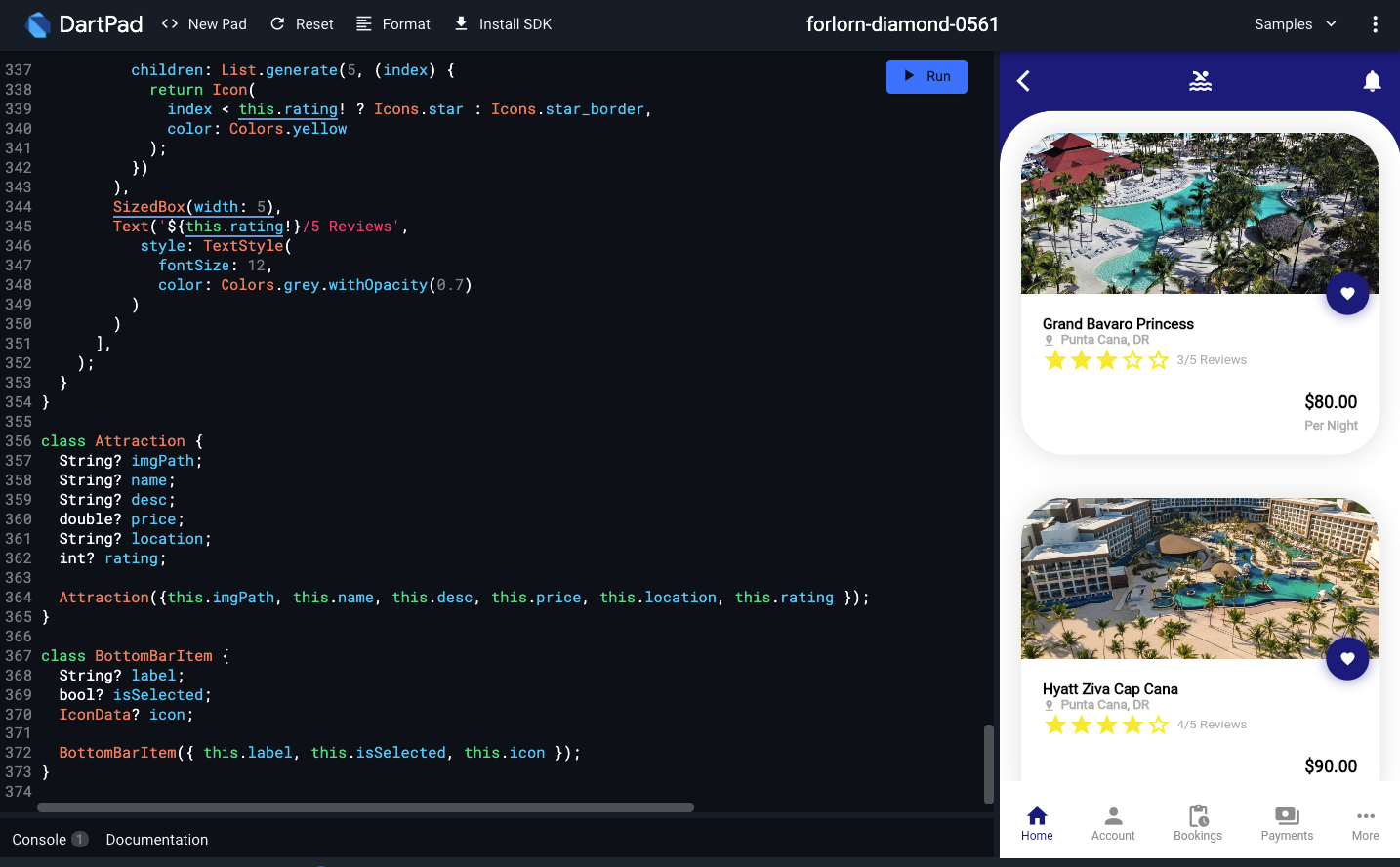1400x867 pixels.
Task: Click the vertical editor scrollbar thumb
Action: coord(988,764)
